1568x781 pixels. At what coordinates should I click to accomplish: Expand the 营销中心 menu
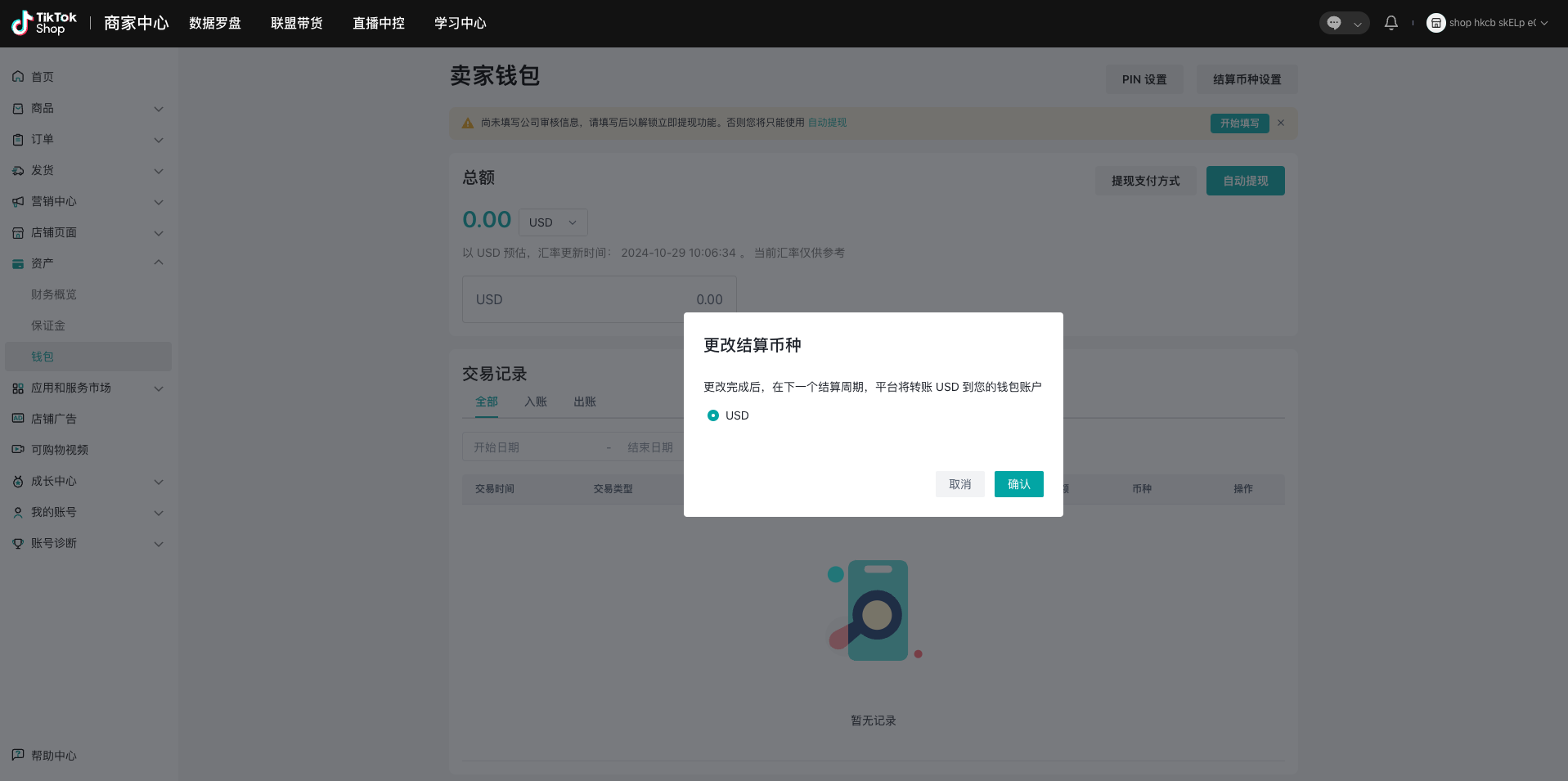click(159, 202)
